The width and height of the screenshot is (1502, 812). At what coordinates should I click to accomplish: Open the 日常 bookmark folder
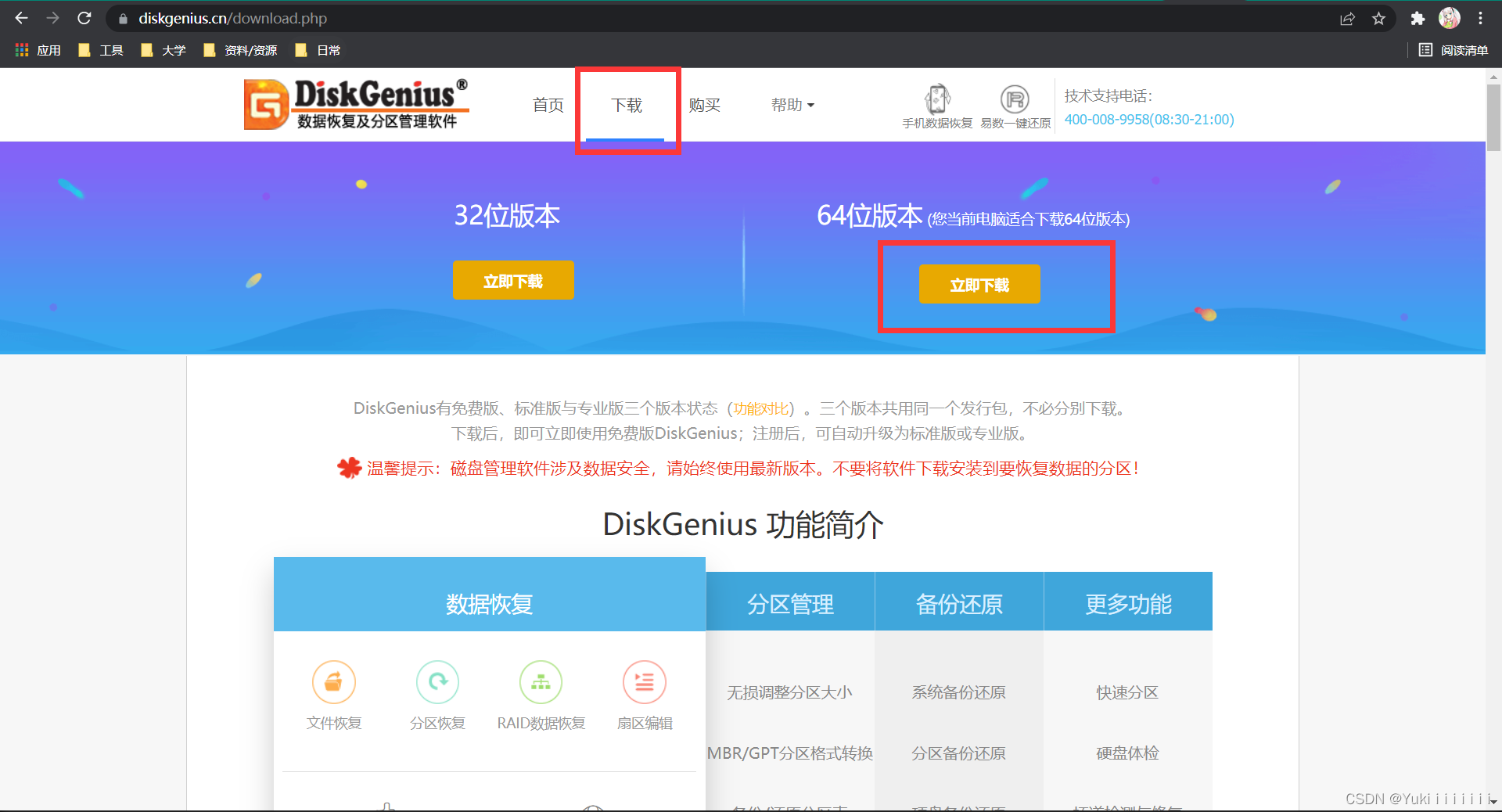pyautogui.click(x=318, y=50)
